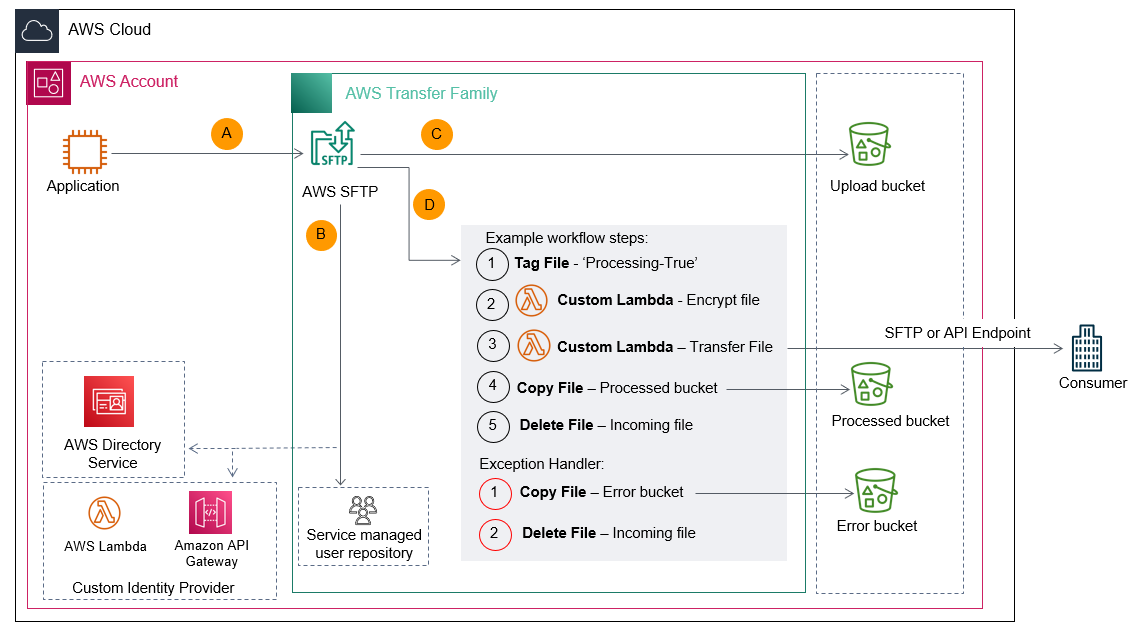Select the Consumer building icon

(x=1089, y=348)
